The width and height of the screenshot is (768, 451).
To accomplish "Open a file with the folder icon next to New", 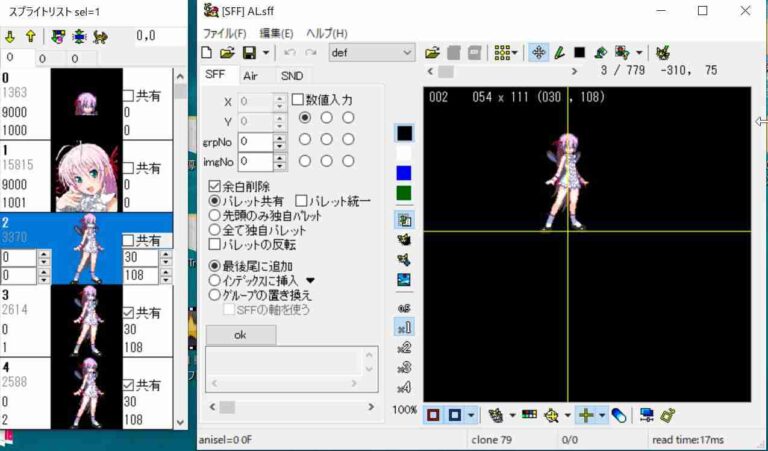I will click(x=227, y=53).
